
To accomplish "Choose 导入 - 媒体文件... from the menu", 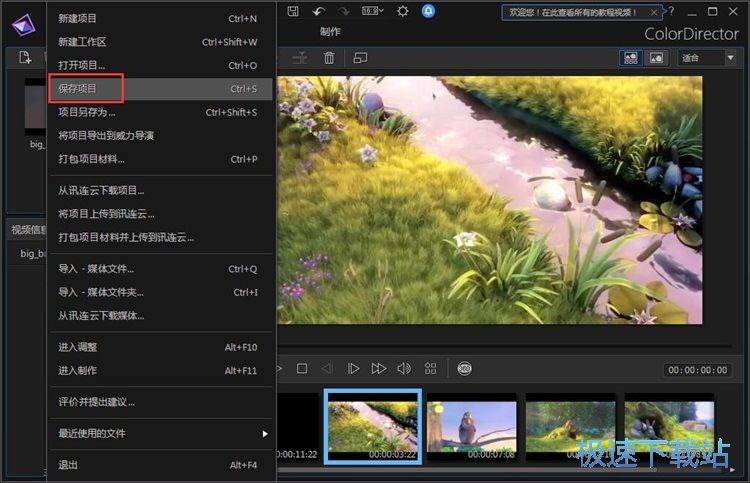I will tap(161, 269).
